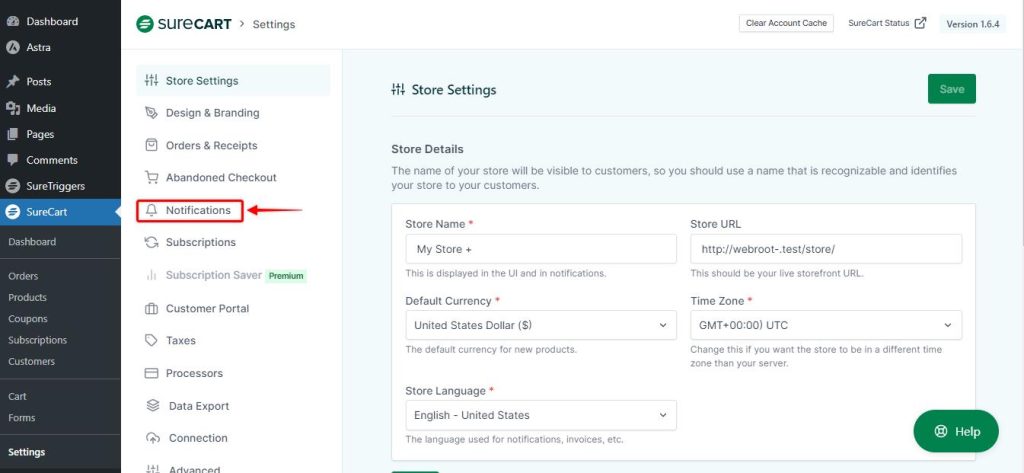Click the Store Name input field

coord(541,249)
